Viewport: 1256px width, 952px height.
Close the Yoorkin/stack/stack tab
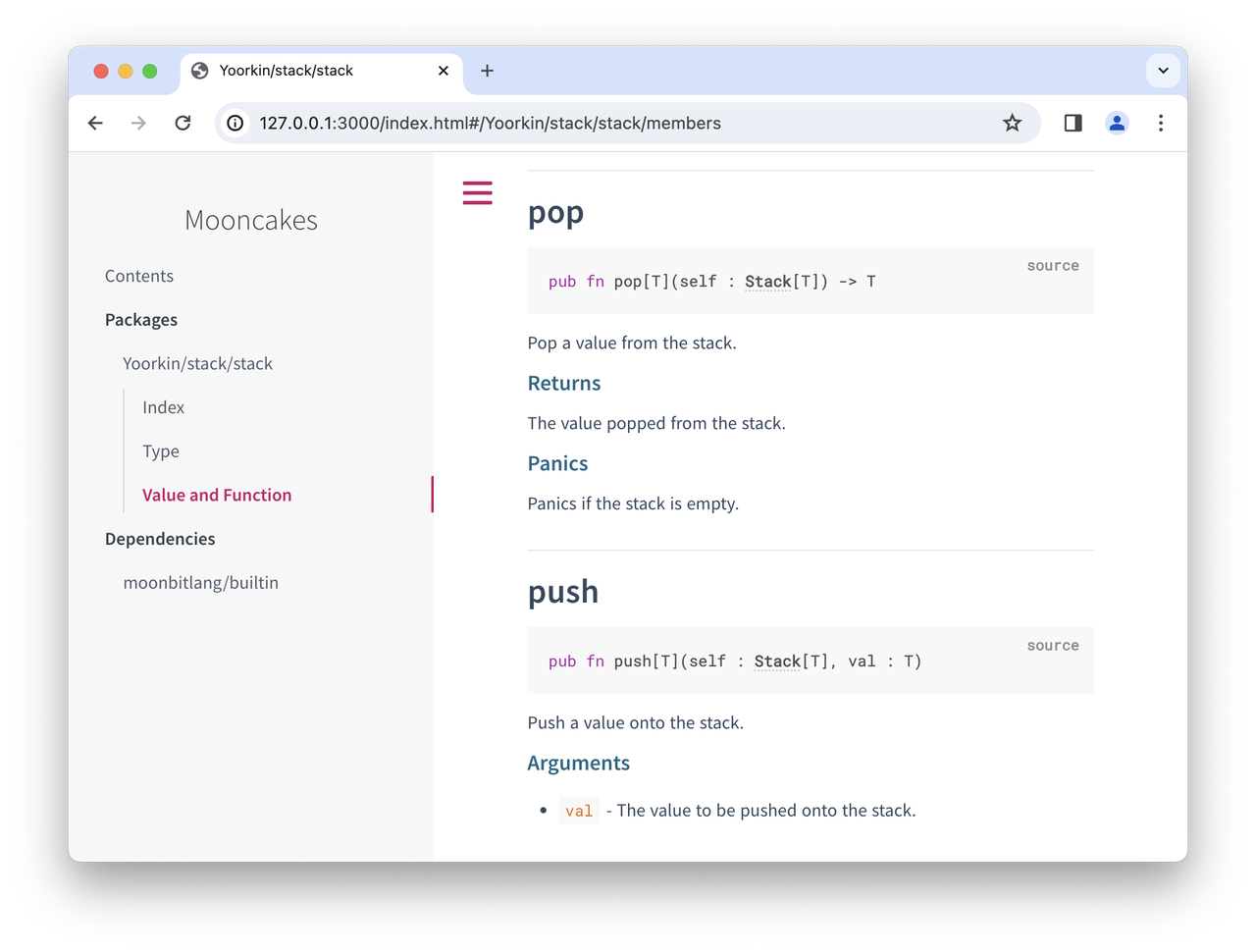coord(444,71)
